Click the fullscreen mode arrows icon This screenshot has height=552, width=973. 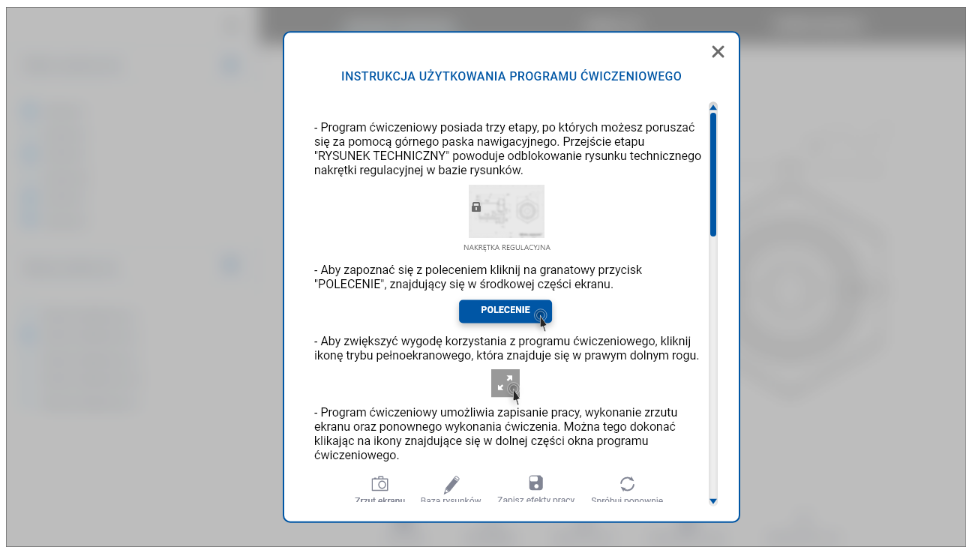tap(505, 383)
